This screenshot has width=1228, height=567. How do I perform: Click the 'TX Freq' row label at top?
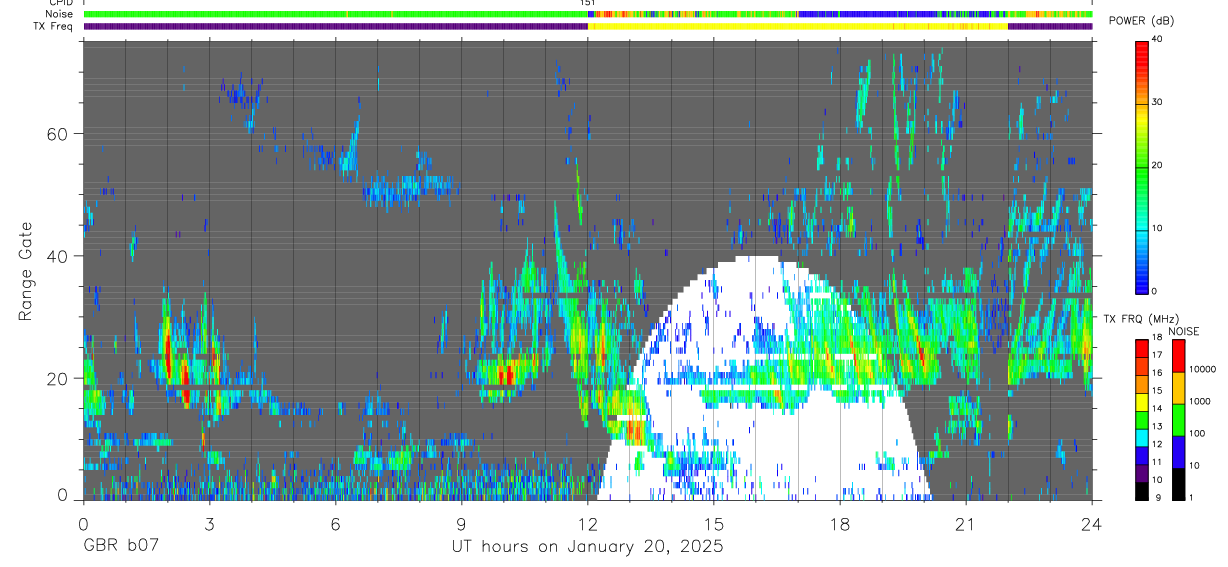click(x=54, y=26)
